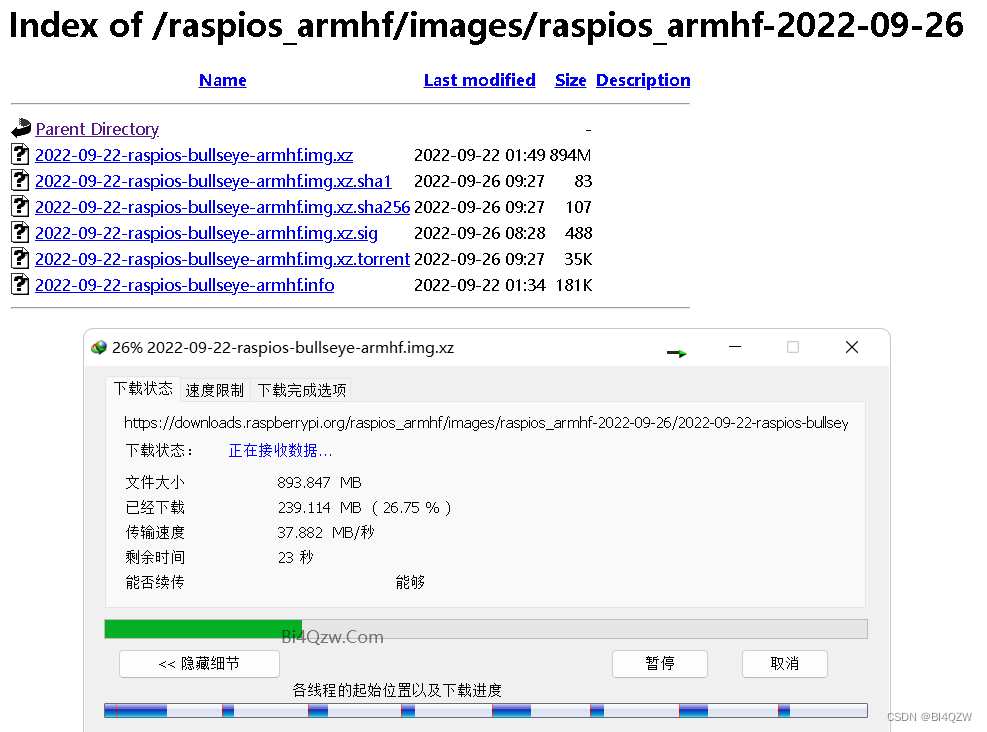The width and height of the screenshot is (987, 732).
Task: Click file icon beside armhf.img.xz 894M entry
Action: [x=20, y=154]
